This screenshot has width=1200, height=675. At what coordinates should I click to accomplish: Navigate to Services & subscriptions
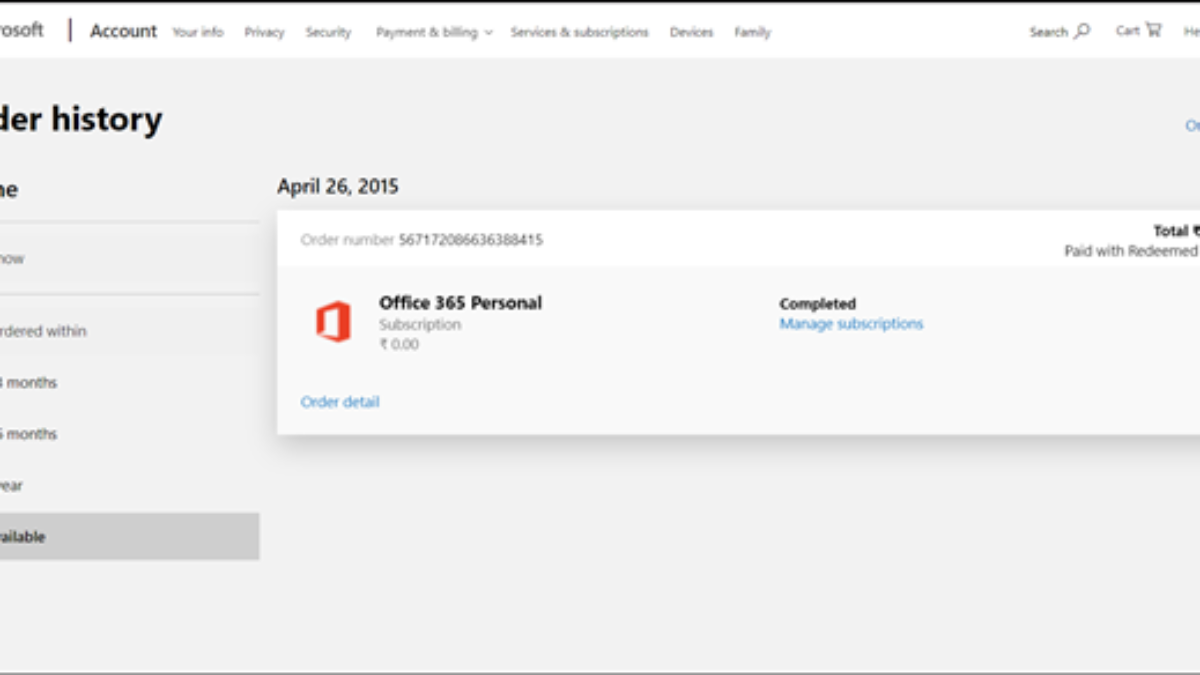579,32
